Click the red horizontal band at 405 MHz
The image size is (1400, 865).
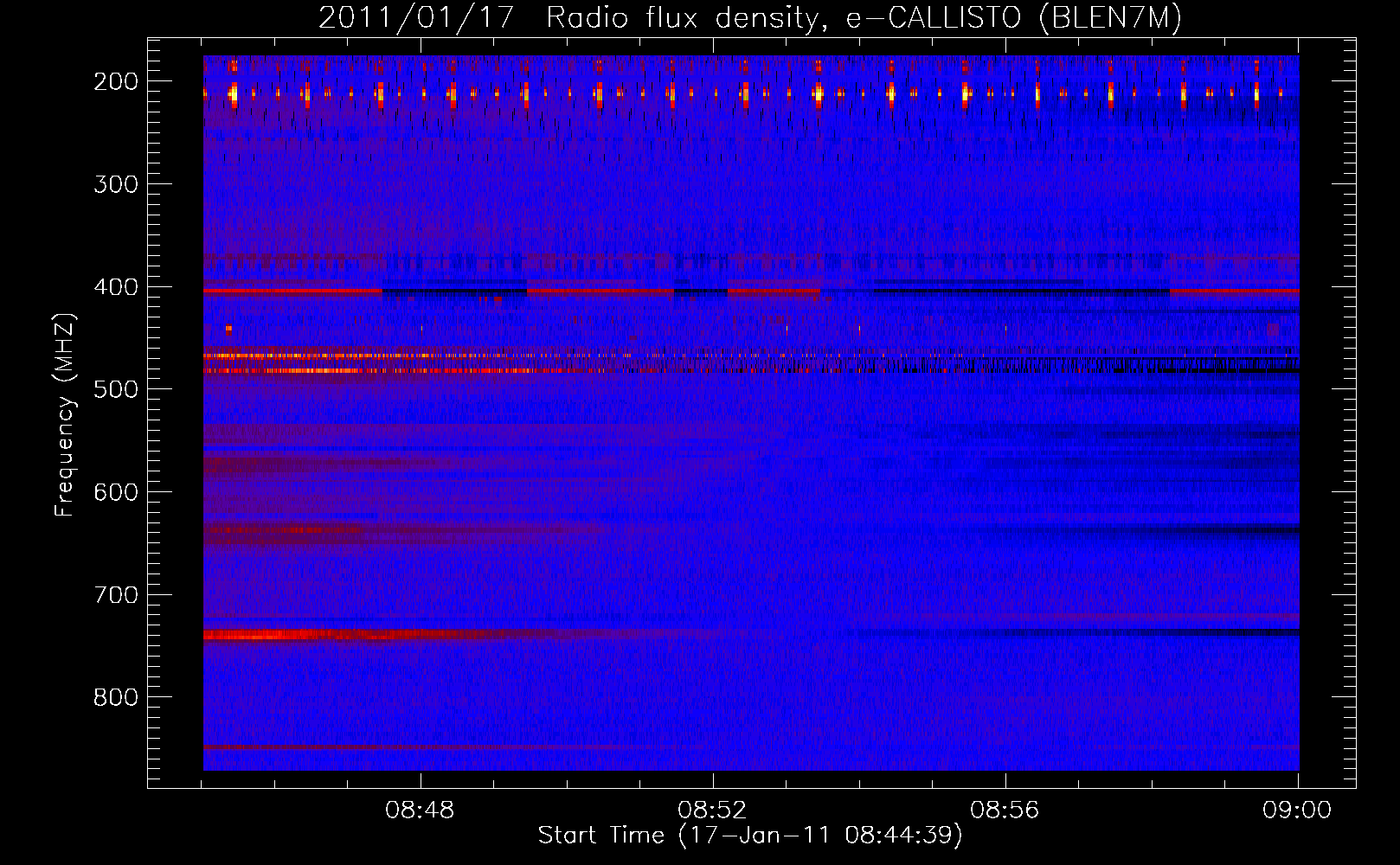[x=292, y=292]
